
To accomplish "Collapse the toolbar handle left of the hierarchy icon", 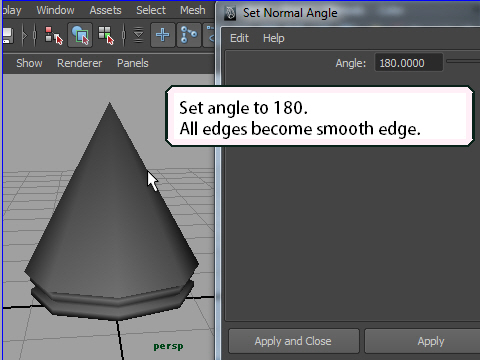I will coord(35,35).
